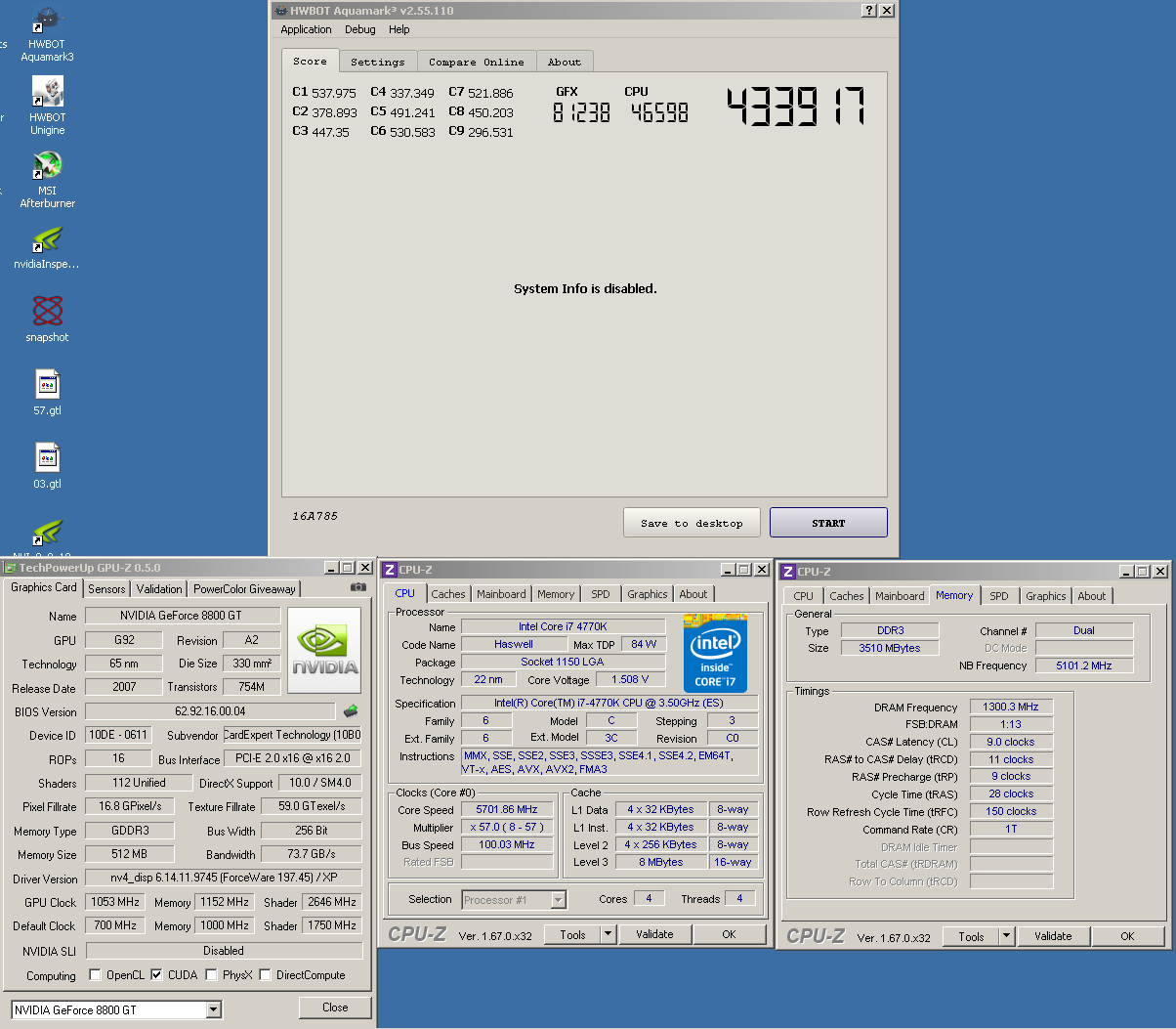The width and height of the screenshot is (1176, 1029).
Task: Open Validation tab in GPU-Z
Action: point(159,589)
